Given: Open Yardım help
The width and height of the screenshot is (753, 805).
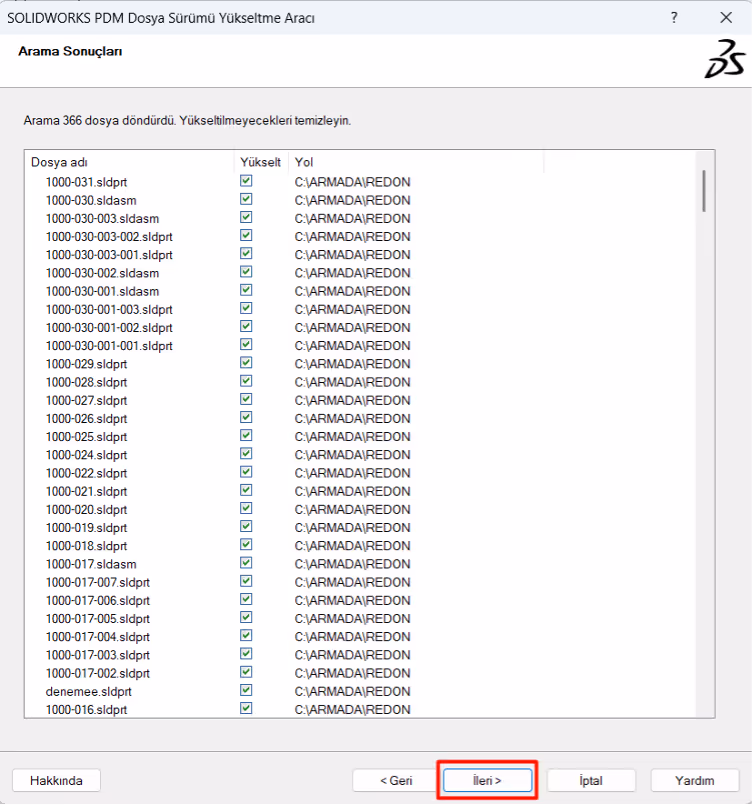Looking at the screenshot, I should click(x=694, y=780).
